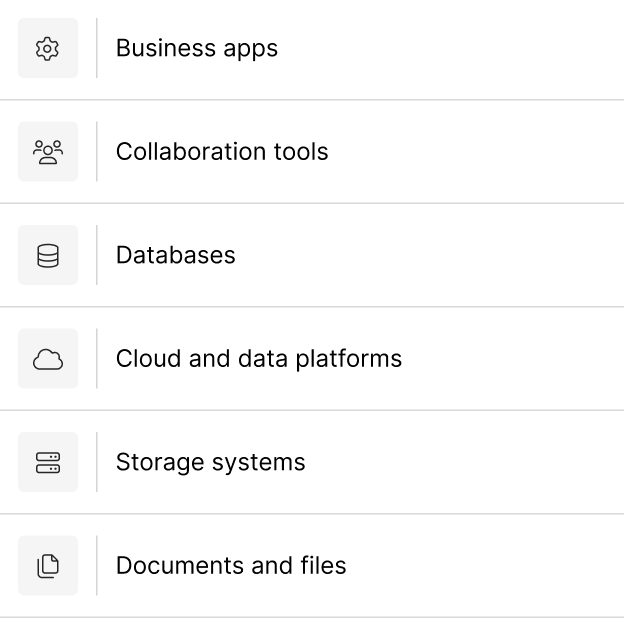Click the gear icon beside Business apps
The image size is (624, 618).
(x=48, y=48)
